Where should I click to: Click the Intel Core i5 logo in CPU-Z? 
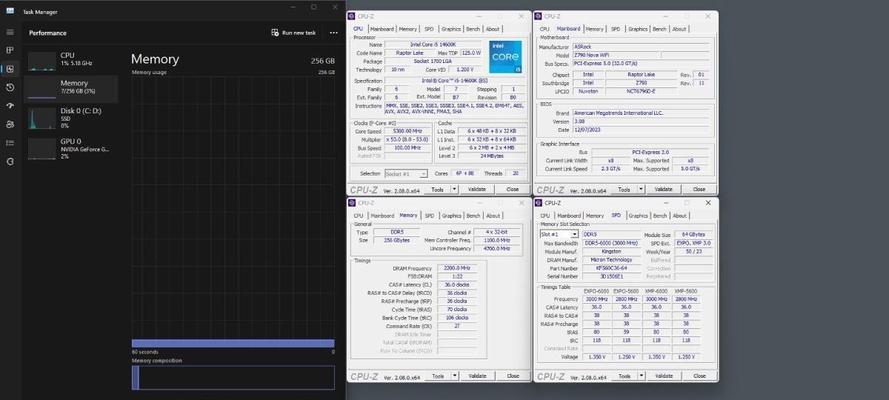coord(505,57)
